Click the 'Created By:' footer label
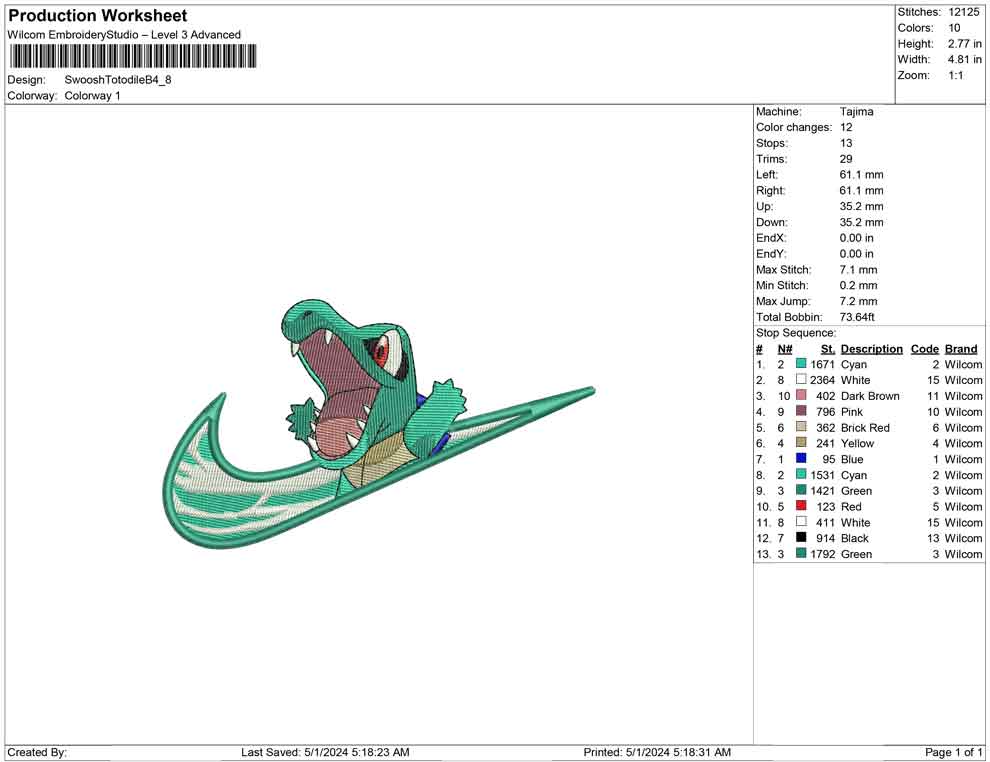Viewport: 990px width, 762px height. click(x=37, y=752)
